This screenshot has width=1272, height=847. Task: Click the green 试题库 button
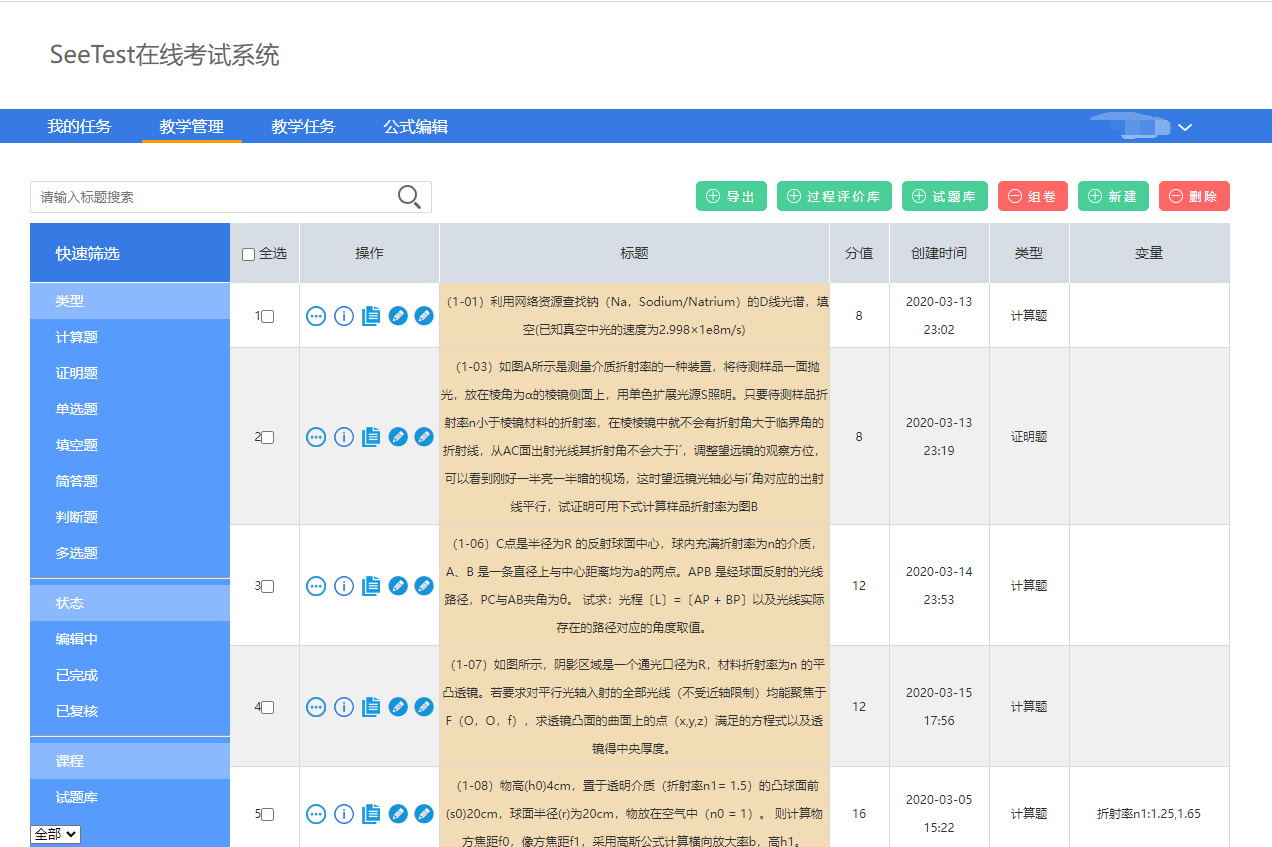tap(945, 196)
